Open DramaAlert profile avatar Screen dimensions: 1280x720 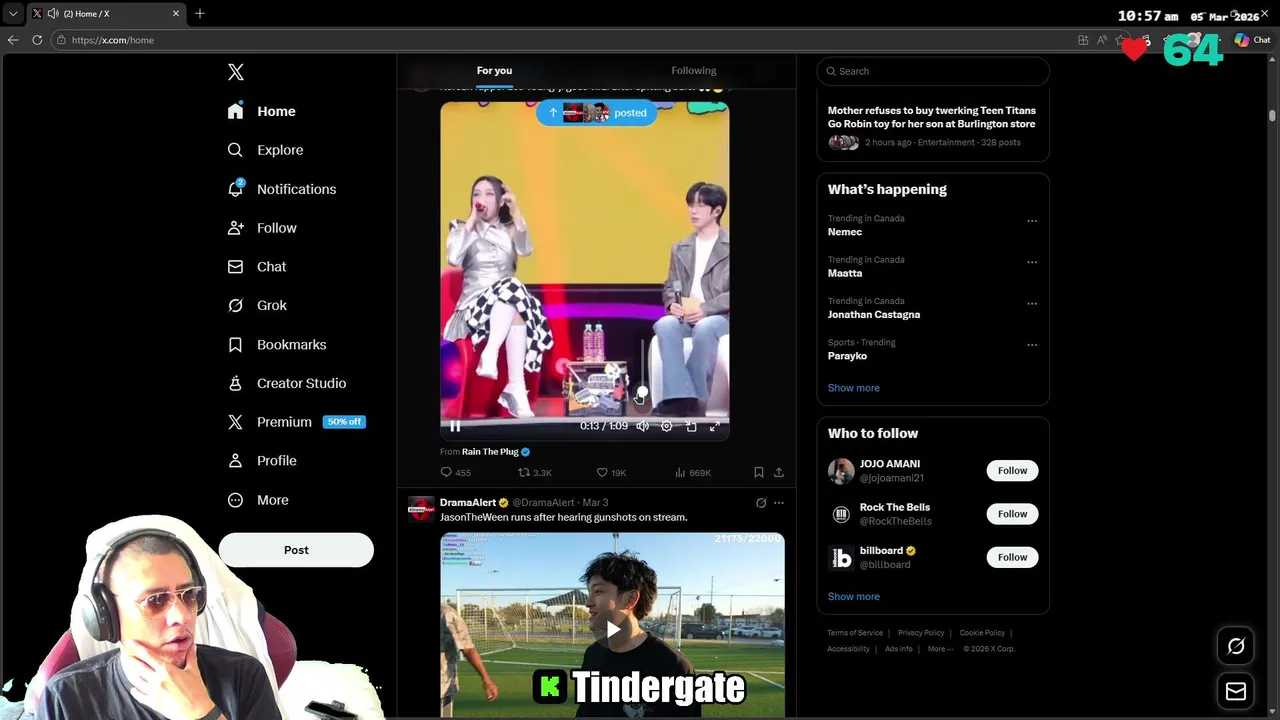pyautogui.click(x=421, y=509)
